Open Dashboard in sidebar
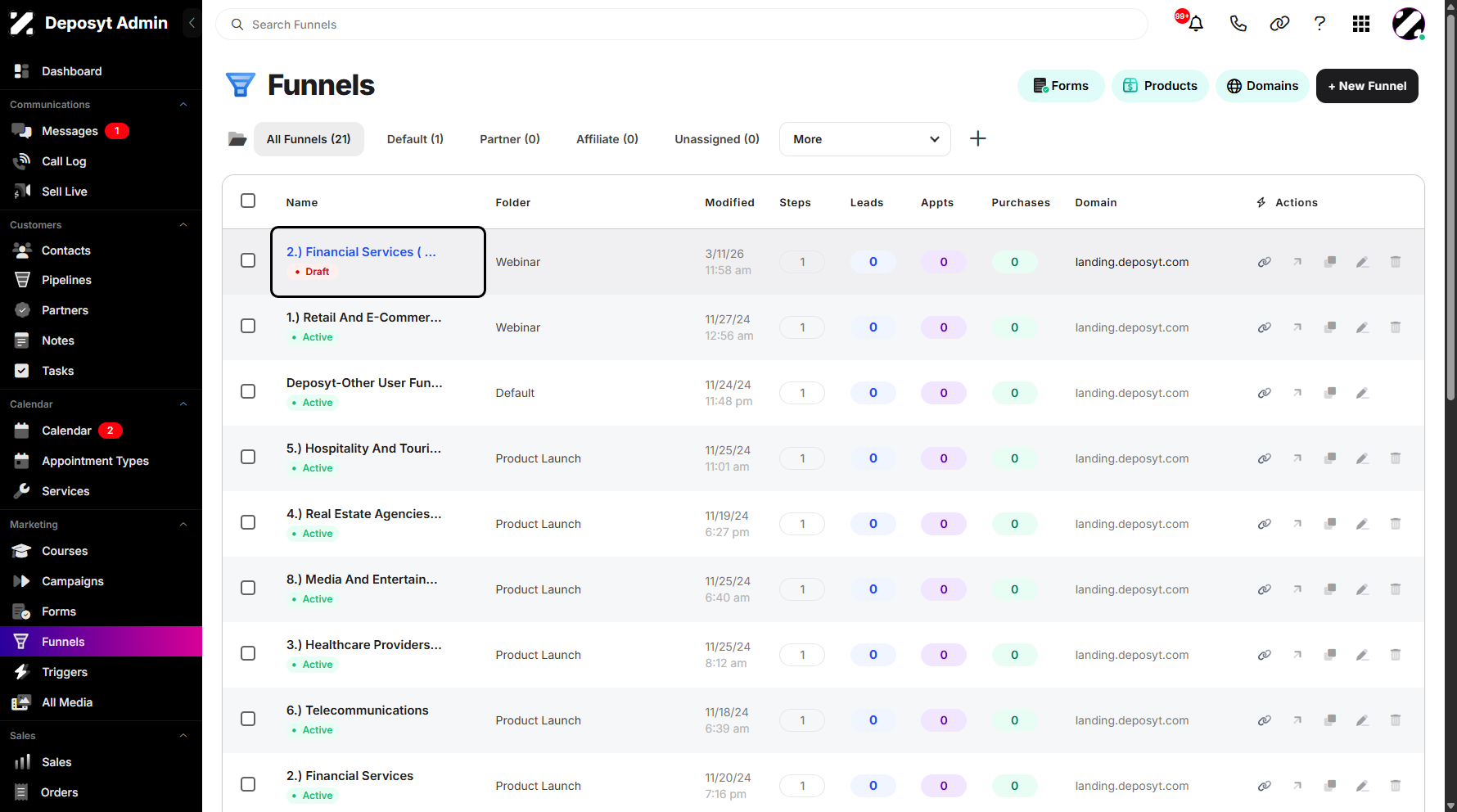 71,71
